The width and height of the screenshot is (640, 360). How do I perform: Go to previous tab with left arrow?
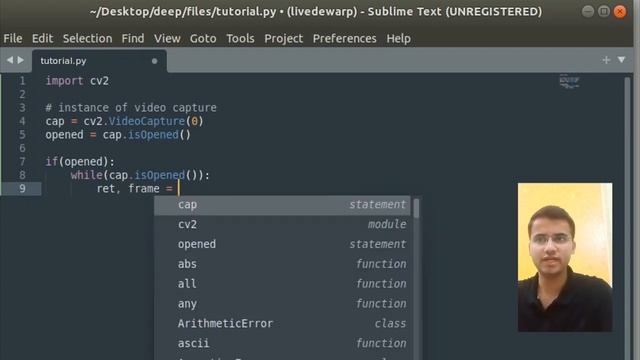[10, 60]
